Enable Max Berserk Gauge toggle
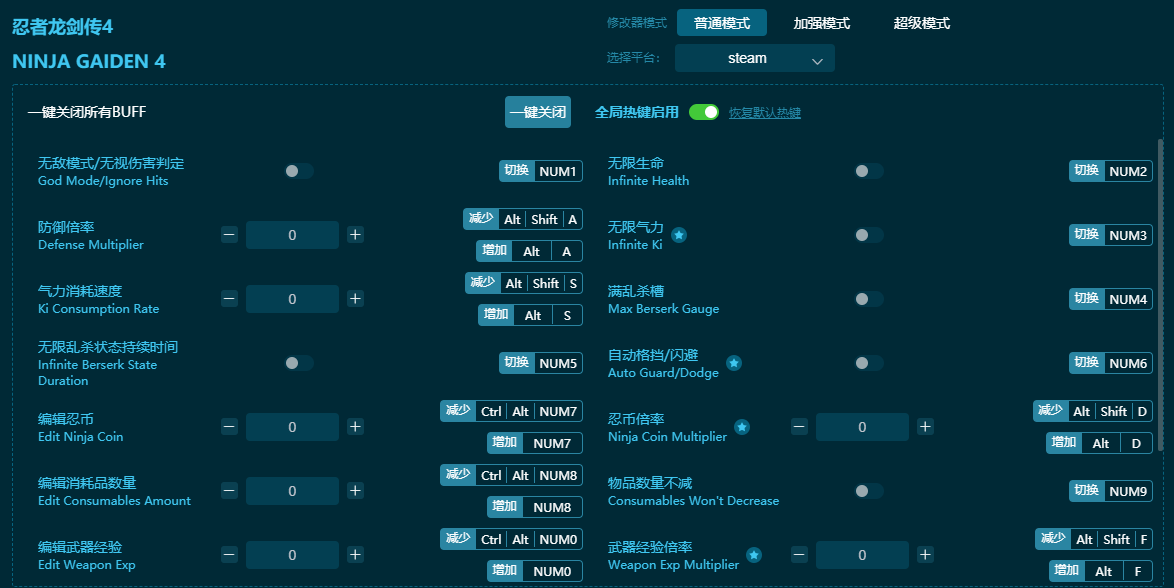The height and width of the screenshot is (588, 1174). click(868, 299)
